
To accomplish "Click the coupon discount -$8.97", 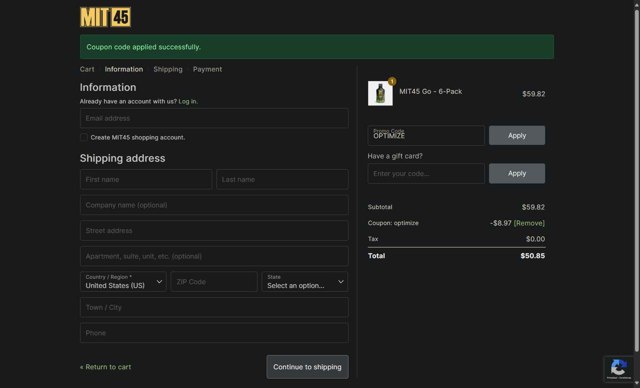I will (x=500, y=223).
